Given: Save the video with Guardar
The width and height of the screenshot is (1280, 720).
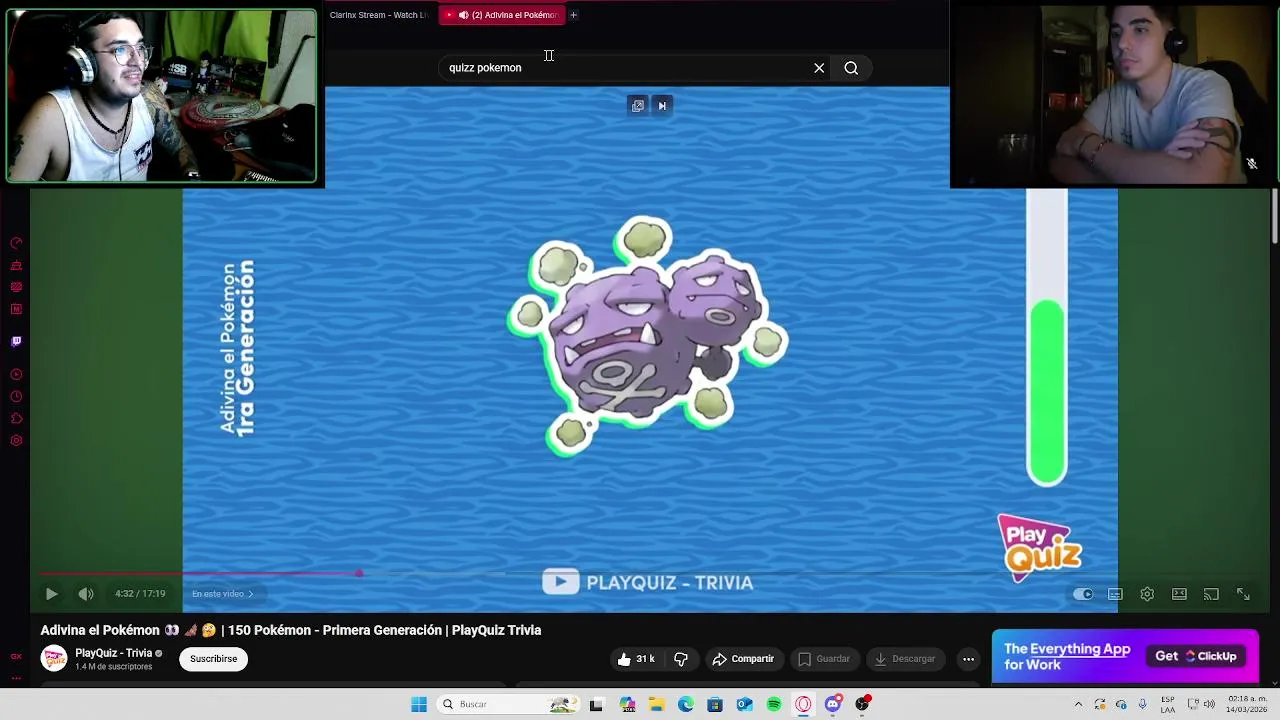Looking at the screenshot, I should [x=824, y=659].
